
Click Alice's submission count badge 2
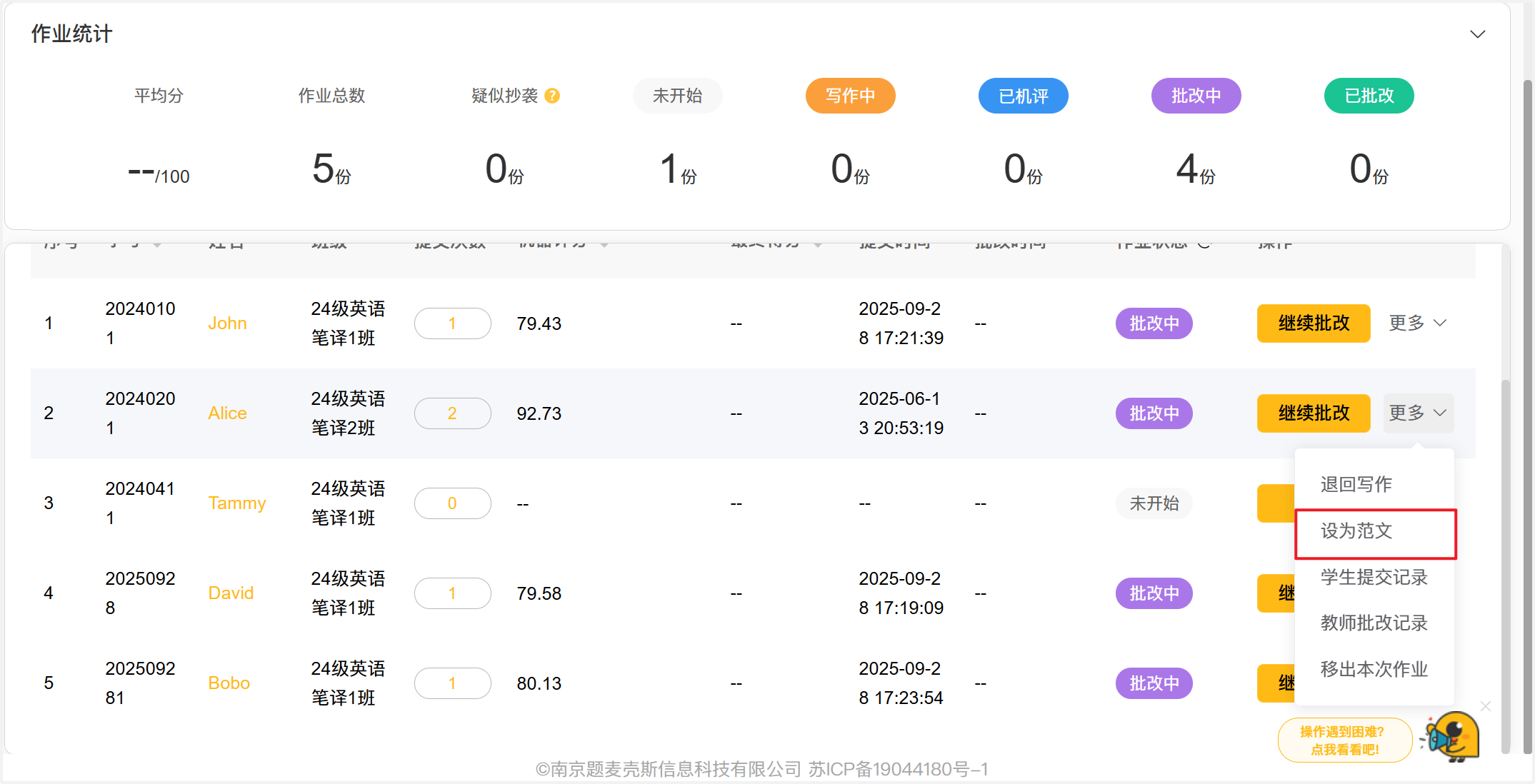pyautogui.click(x=452, y=413)
